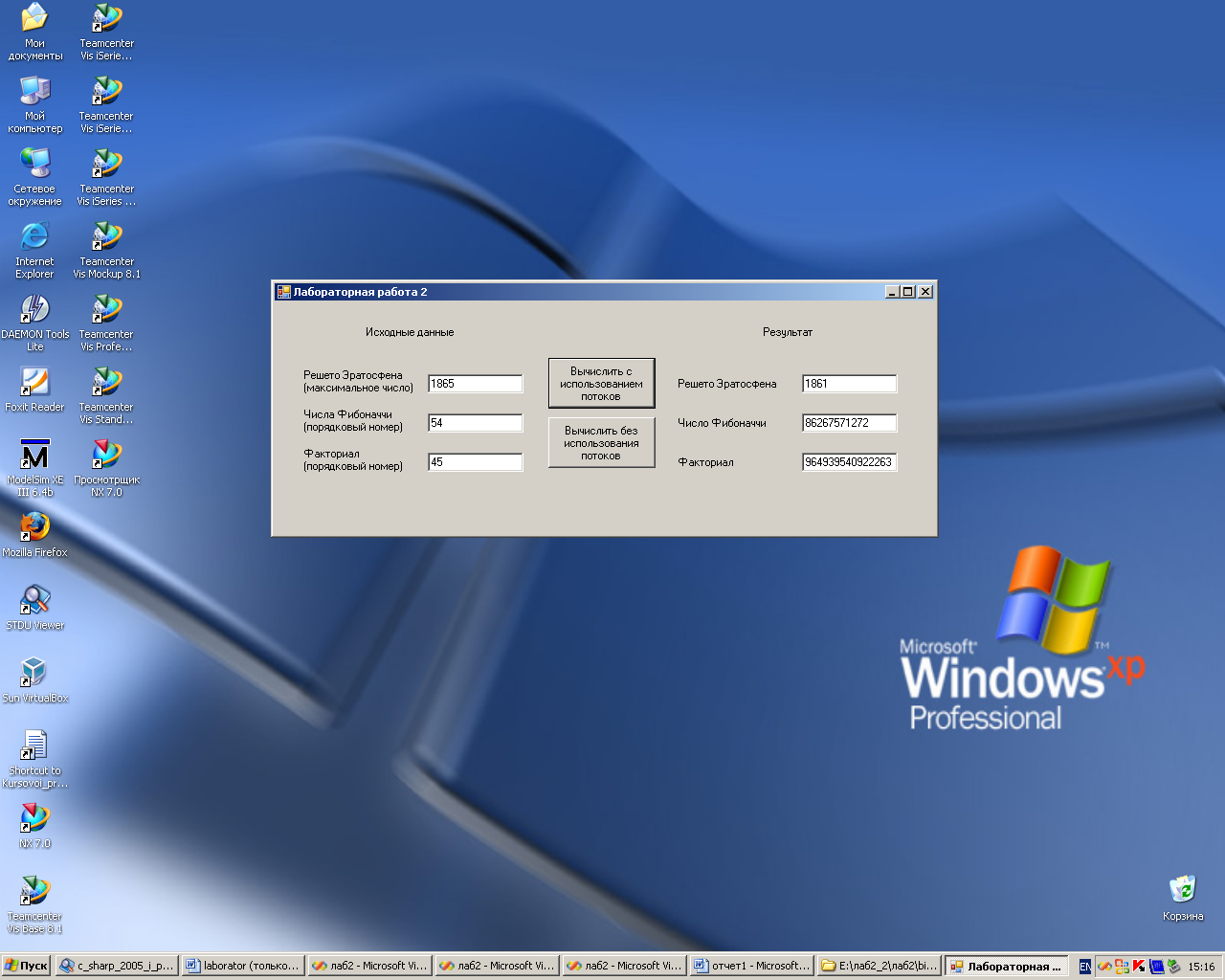Image resolution: width=1225 pixels, height=980 pixels.
Task: Switch to отчет1 - Microsoft... taskbar window
Action: [751, 967]
